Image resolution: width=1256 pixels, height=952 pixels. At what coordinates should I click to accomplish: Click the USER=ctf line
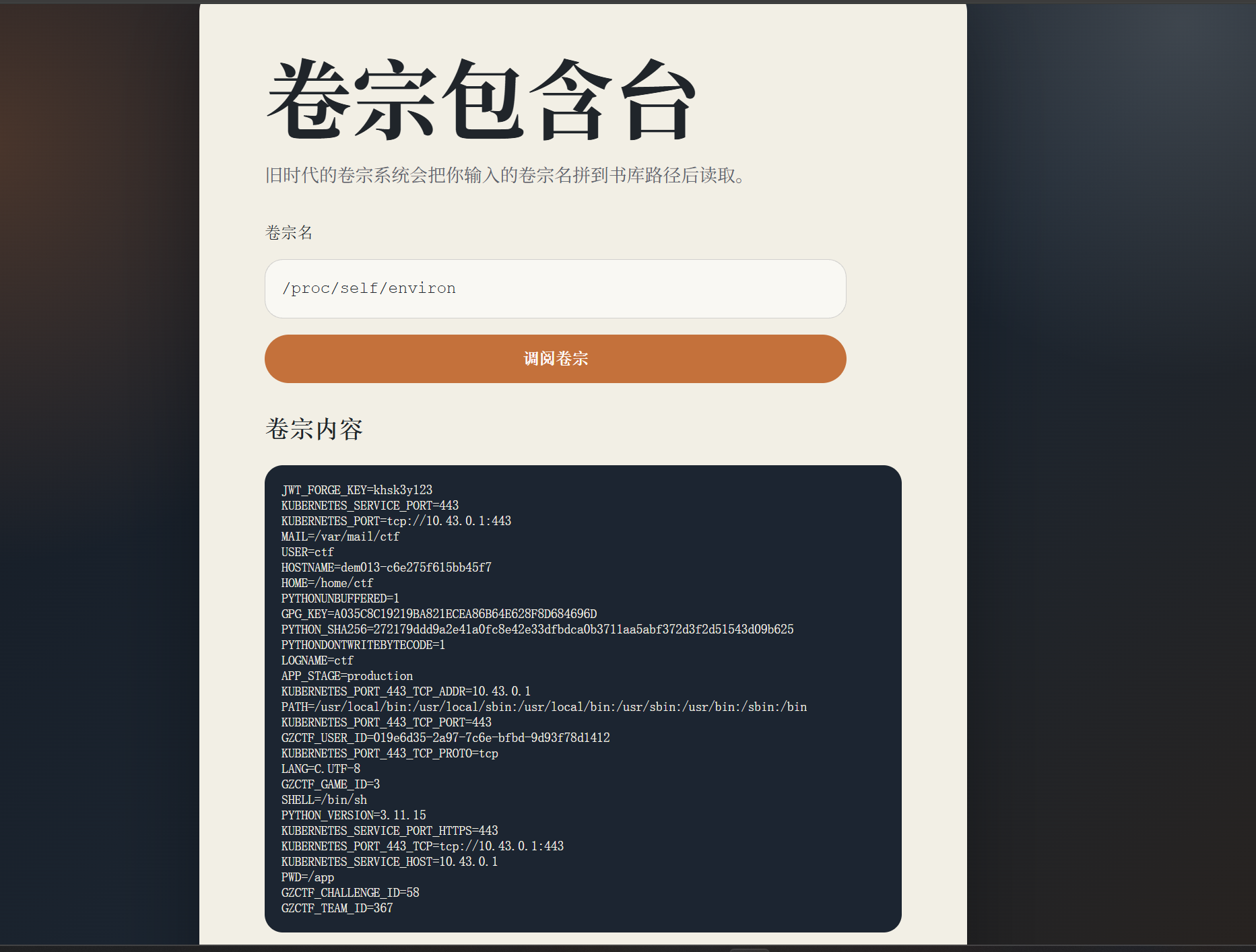[307, 552]
